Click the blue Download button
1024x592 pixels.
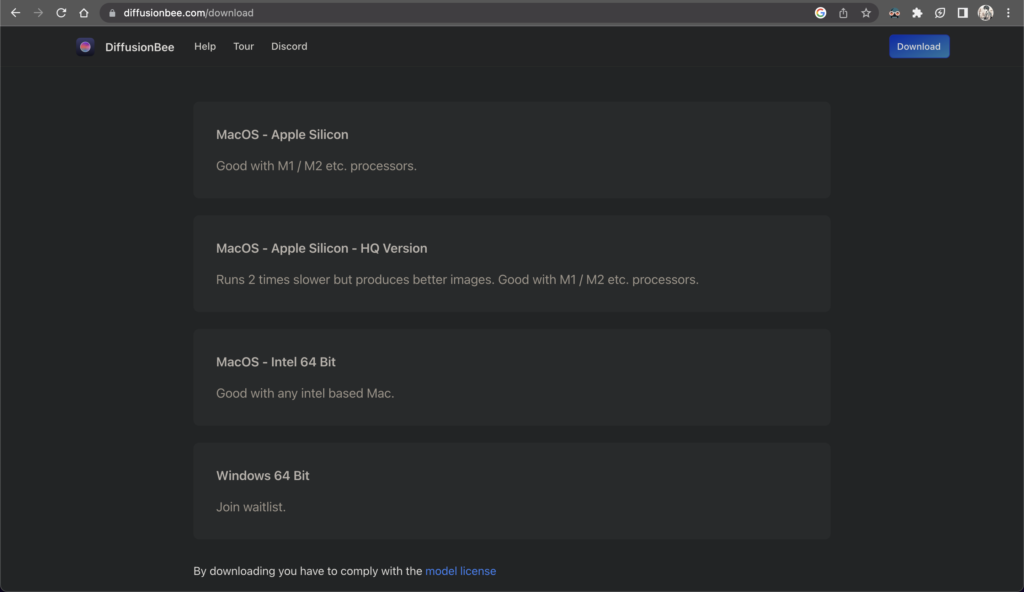click(918, 47)
